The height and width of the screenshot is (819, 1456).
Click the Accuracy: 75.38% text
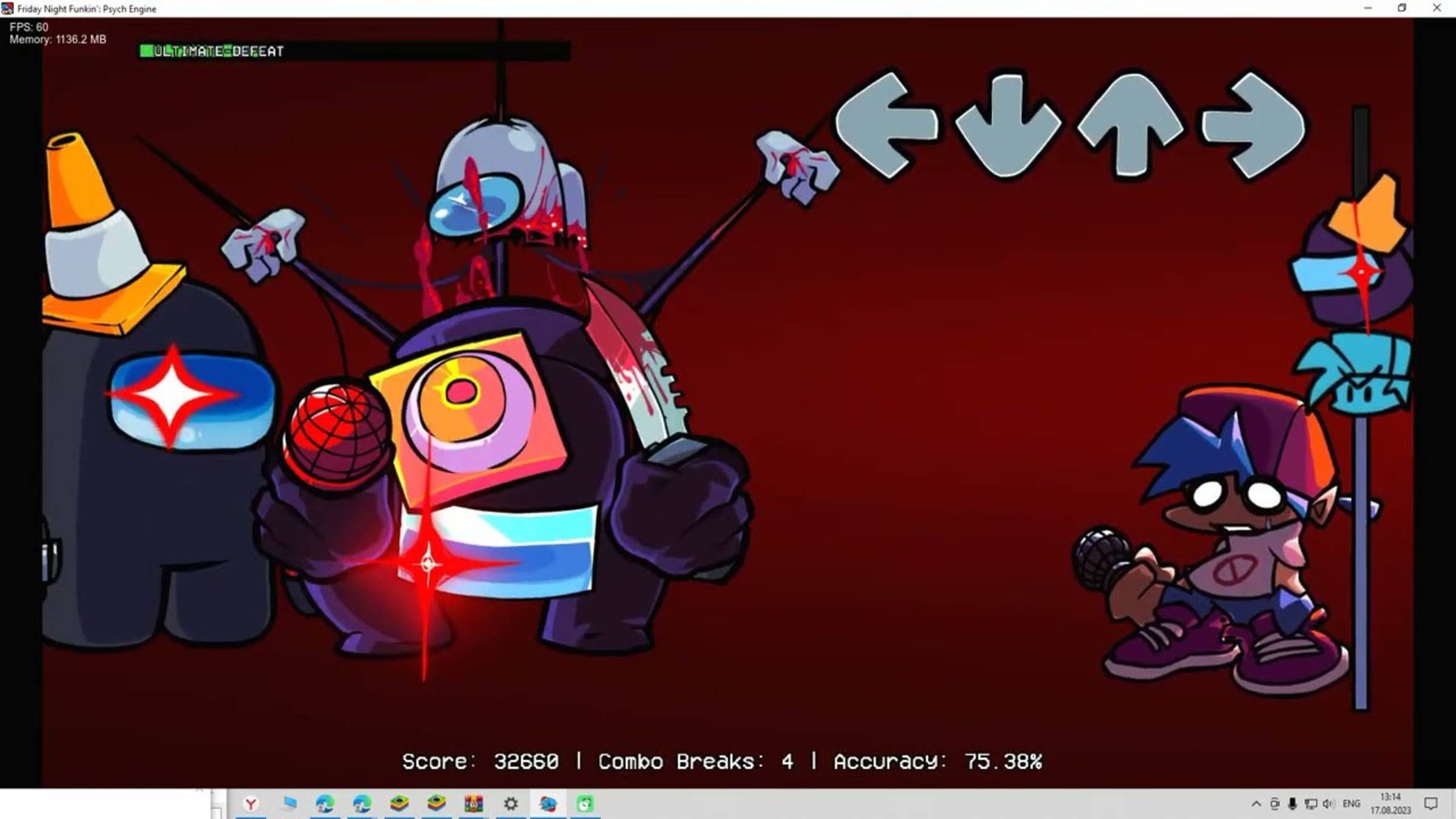(x=938, y=761)
